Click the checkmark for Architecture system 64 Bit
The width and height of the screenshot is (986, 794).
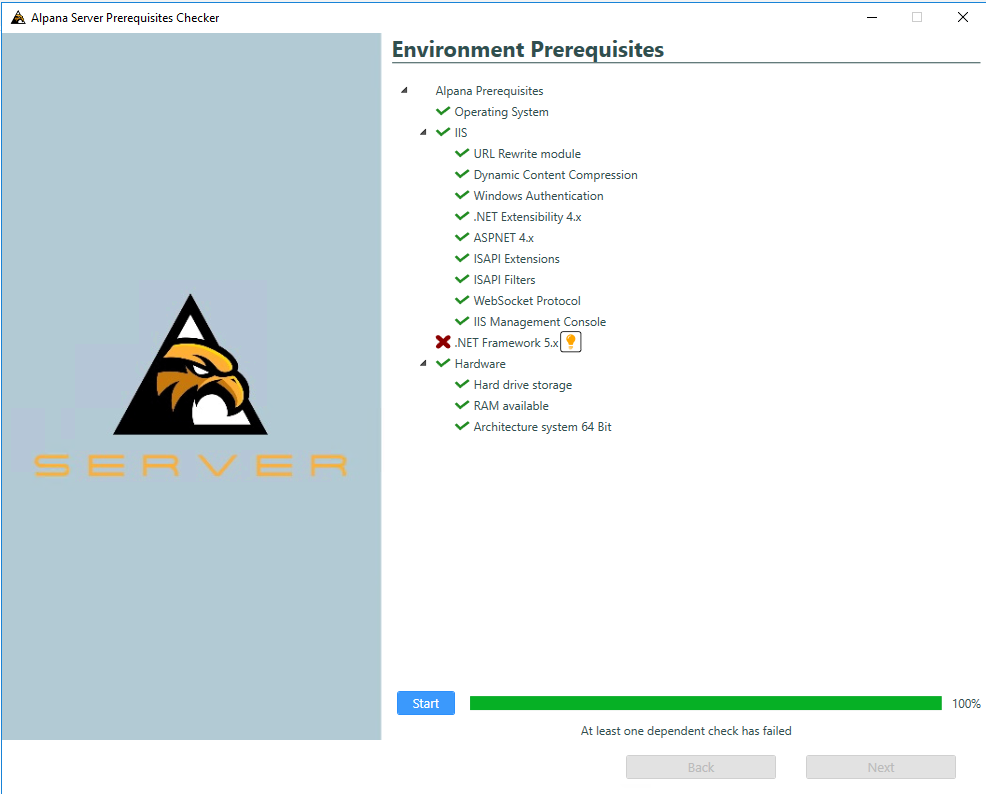[x=462, y=426]
